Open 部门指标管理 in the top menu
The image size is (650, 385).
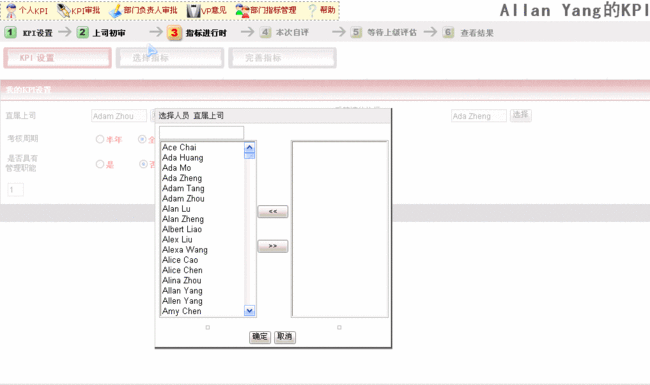[x=274, y=10]
